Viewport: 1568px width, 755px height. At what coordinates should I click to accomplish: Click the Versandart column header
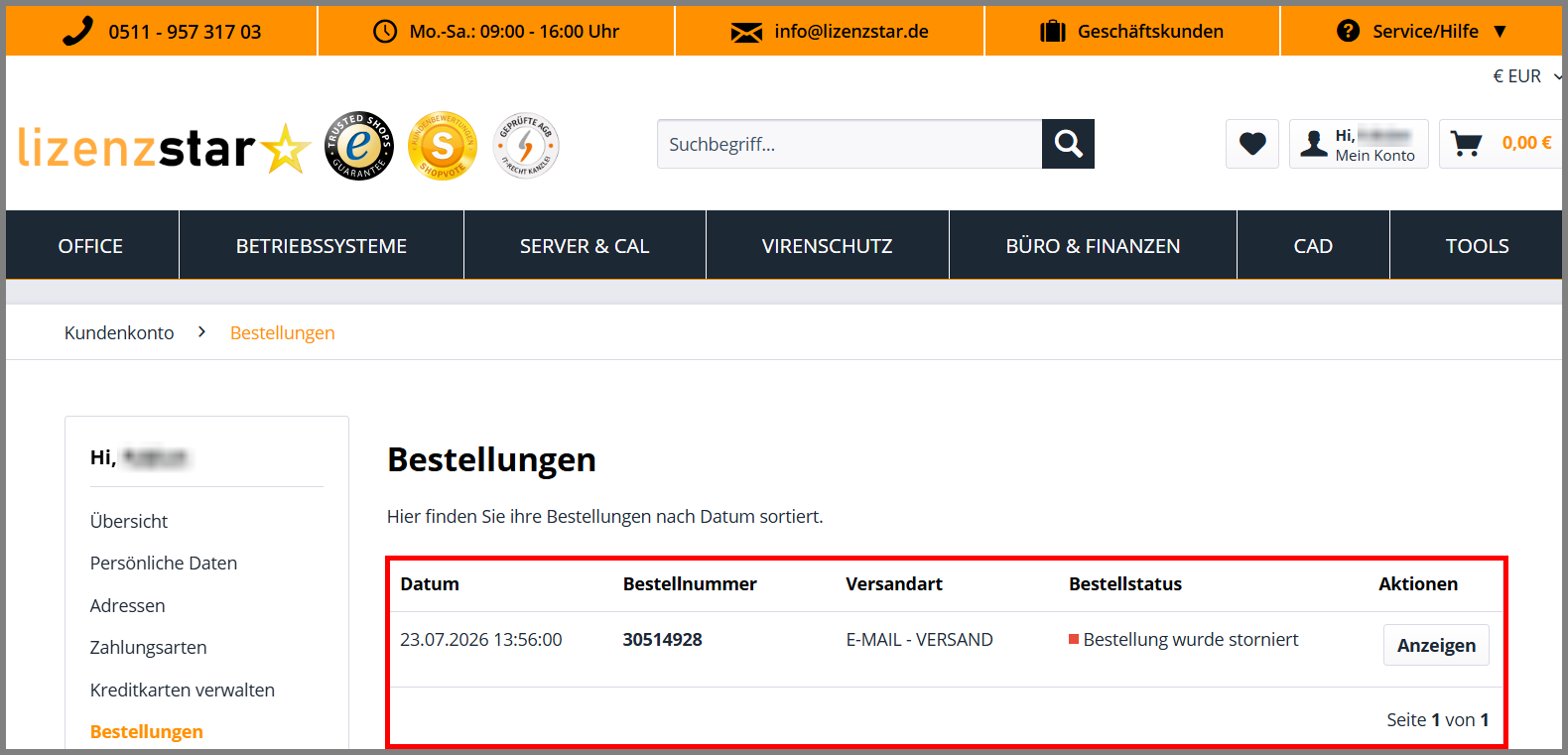894,584
